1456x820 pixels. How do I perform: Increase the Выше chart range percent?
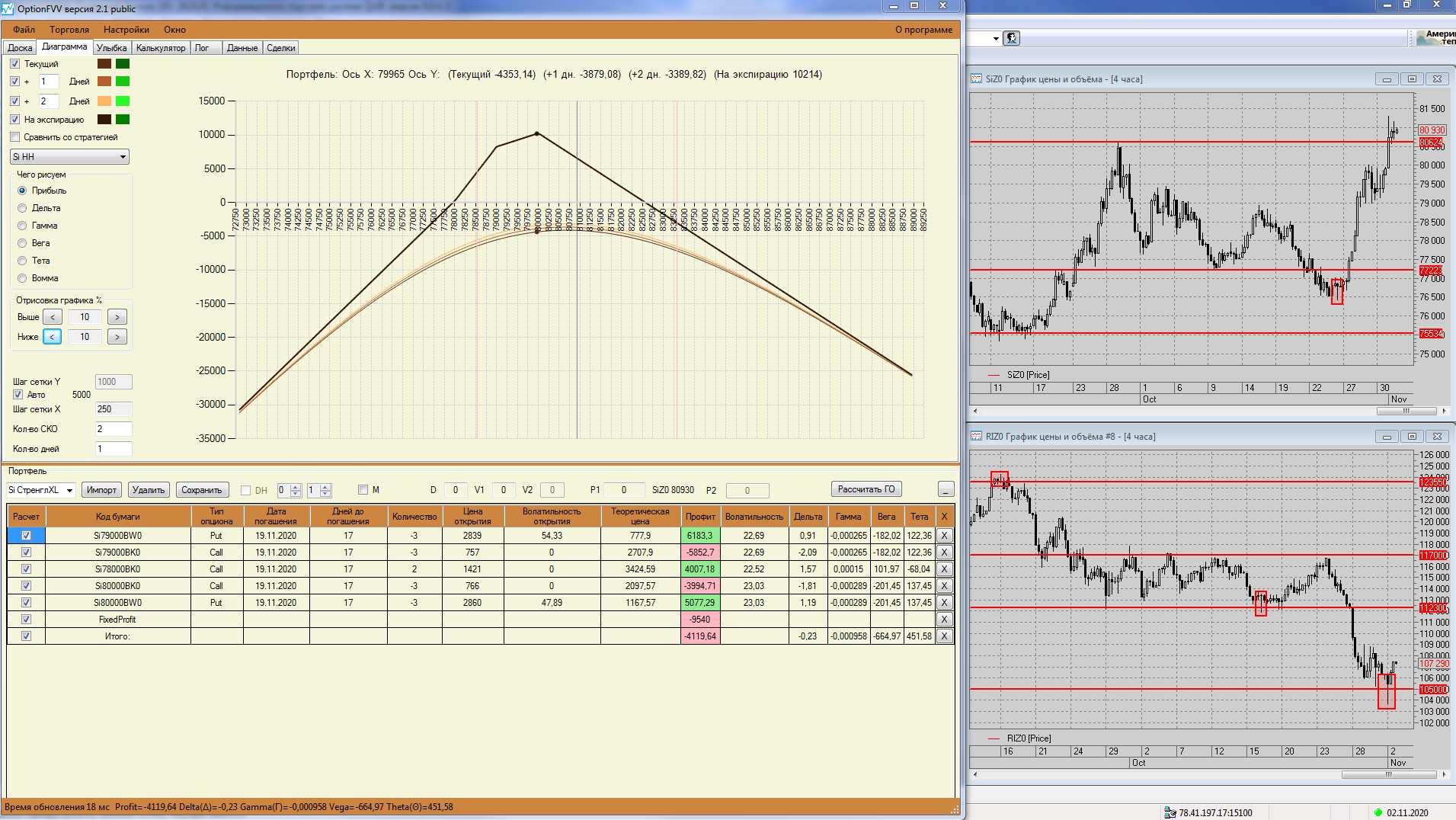(x=117, y=317)
